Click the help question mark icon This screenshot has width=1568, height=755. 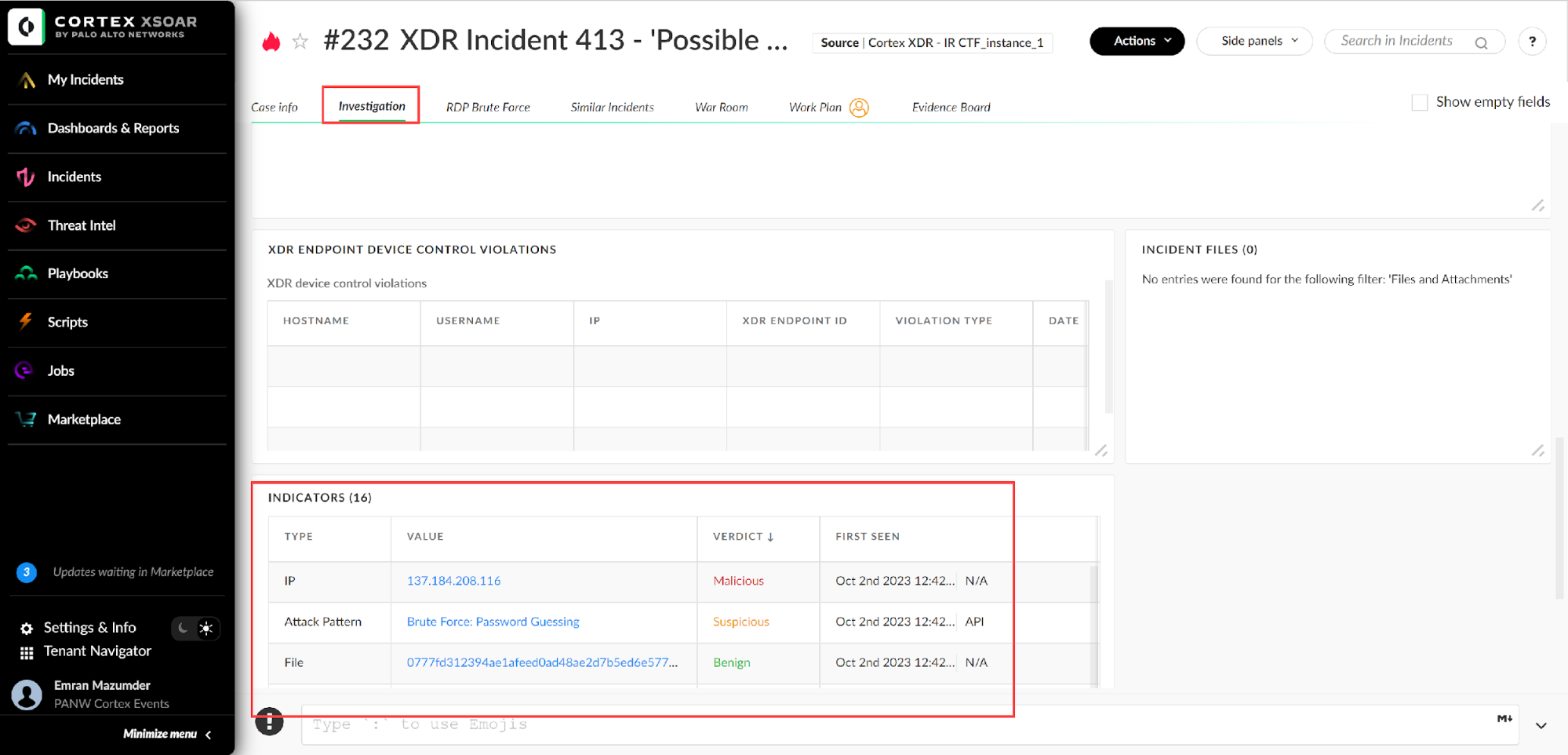[x=1531, y=42]
